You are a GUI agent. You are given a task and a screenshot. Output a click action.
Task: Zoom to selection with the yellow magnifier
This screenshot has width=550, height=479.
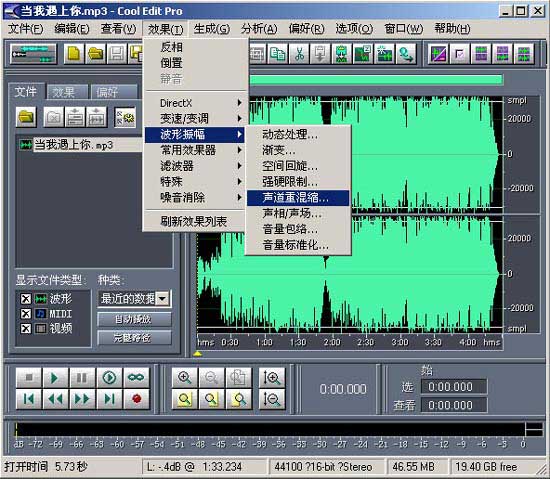click(185, 399)
